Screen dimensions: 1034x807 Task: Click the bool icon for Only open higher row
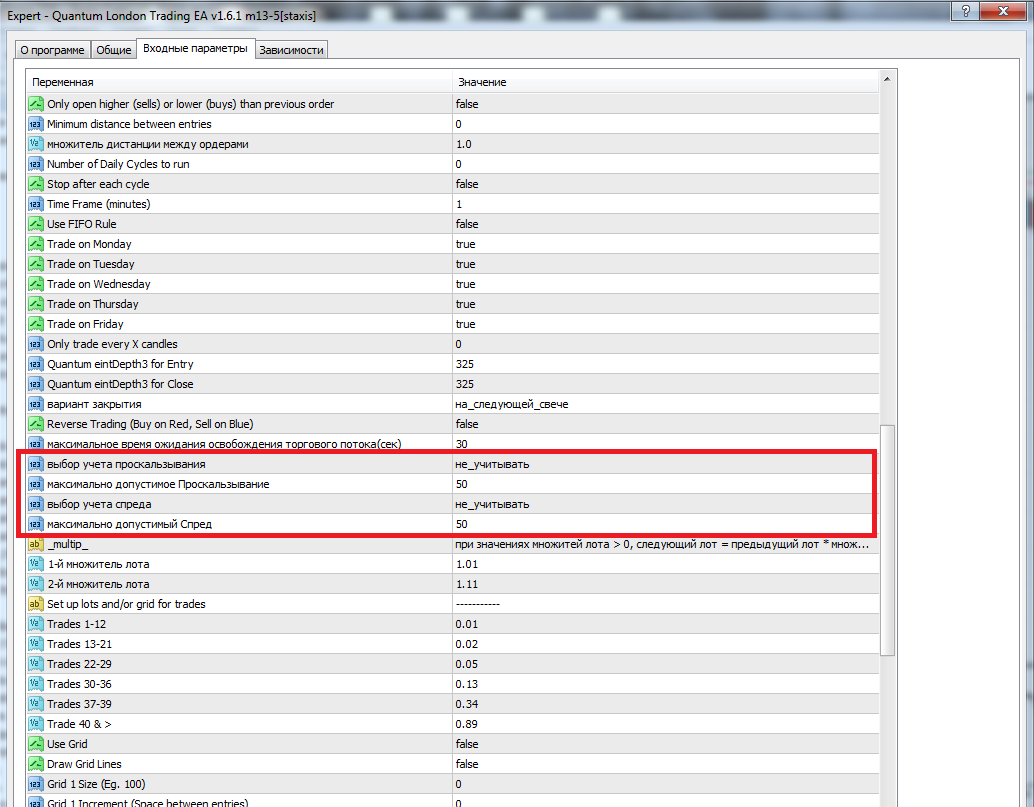(36, 104)
